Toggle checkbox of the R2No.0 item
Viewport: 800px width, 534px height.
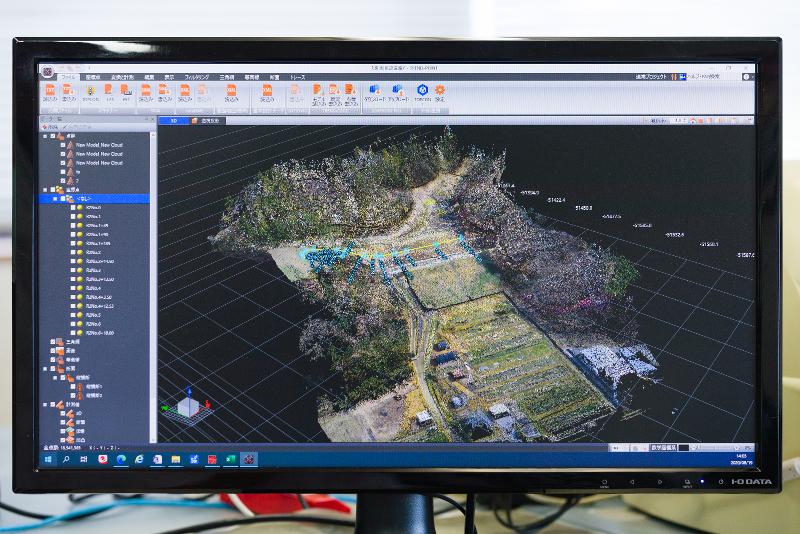(74, 208)
